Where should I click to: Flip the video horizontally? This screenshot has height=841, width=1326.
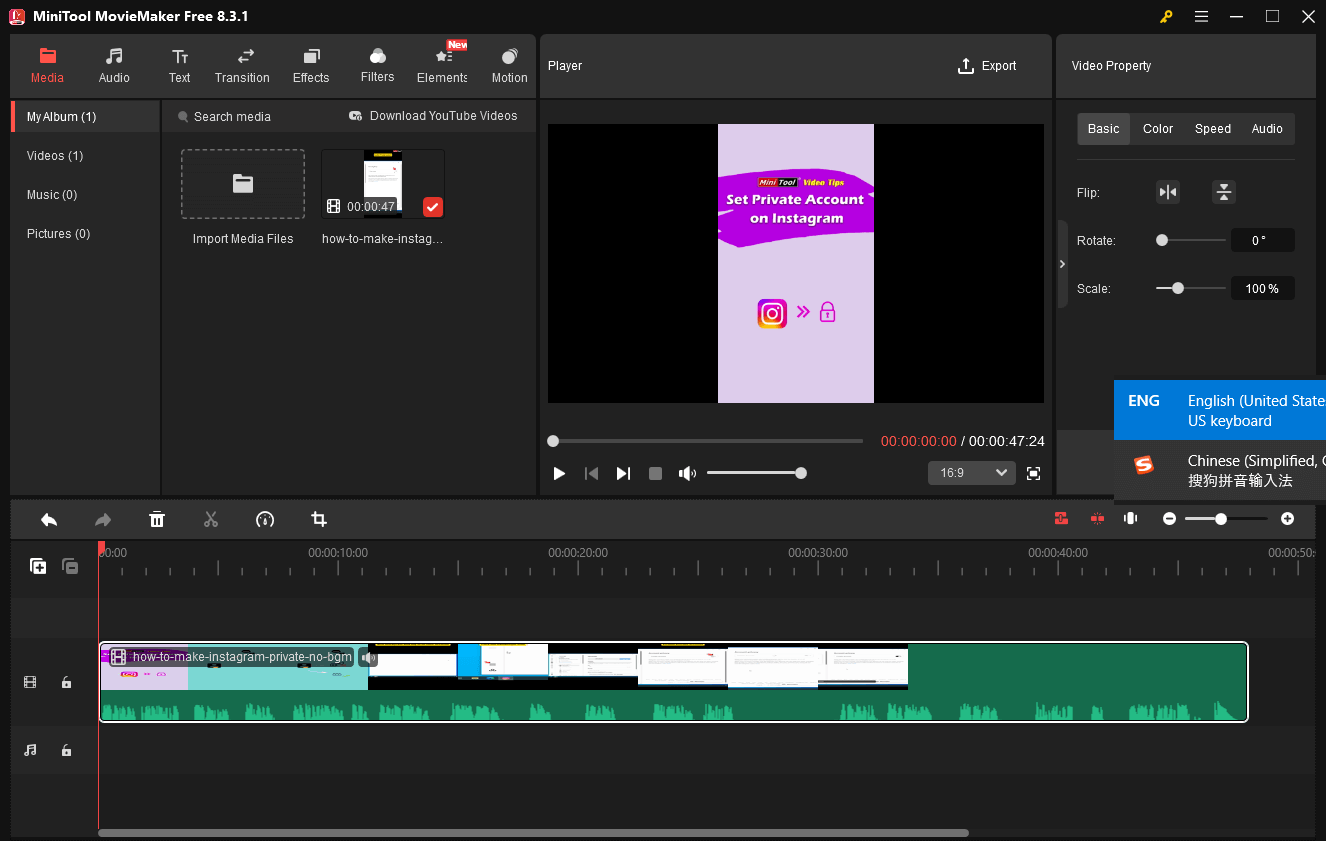pyautogui.click(x=1168, y=191)
